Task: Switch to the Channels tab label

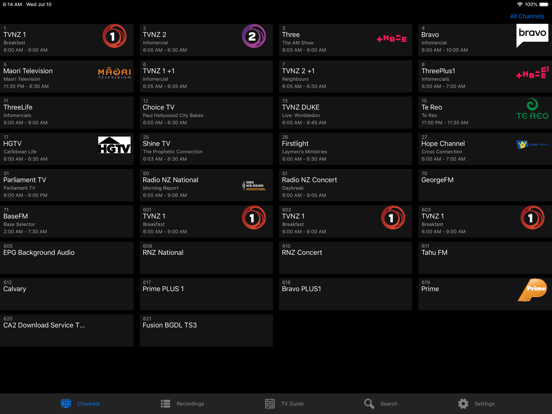Action: (88, 404)
